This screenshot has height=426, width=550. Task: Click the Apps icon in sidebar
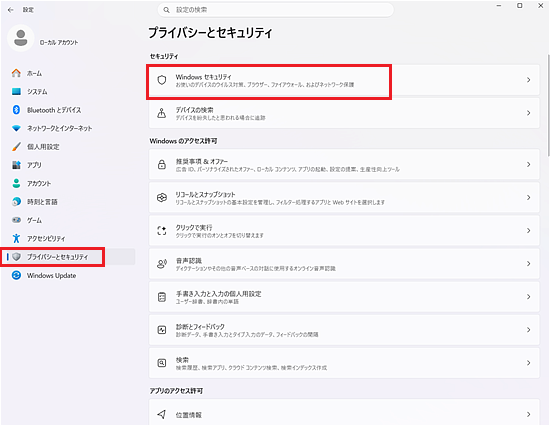click(x=16, y=165)
